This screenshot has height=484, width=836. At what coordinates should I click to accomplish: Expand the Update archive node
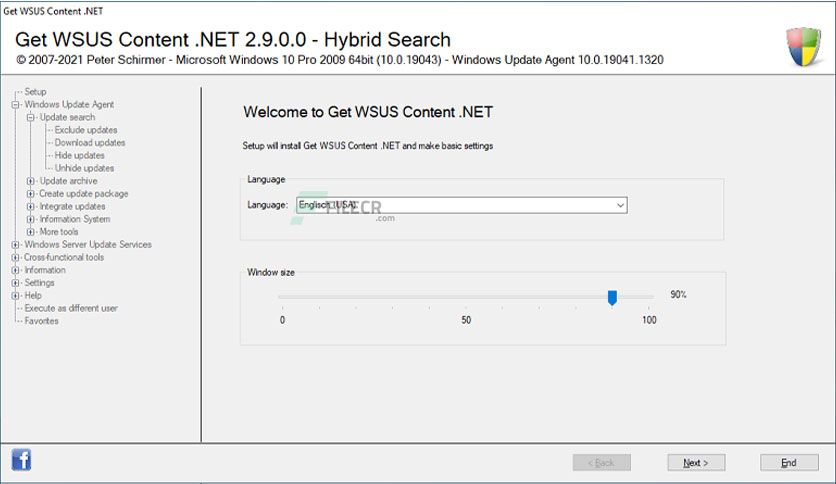coord(30,181)
